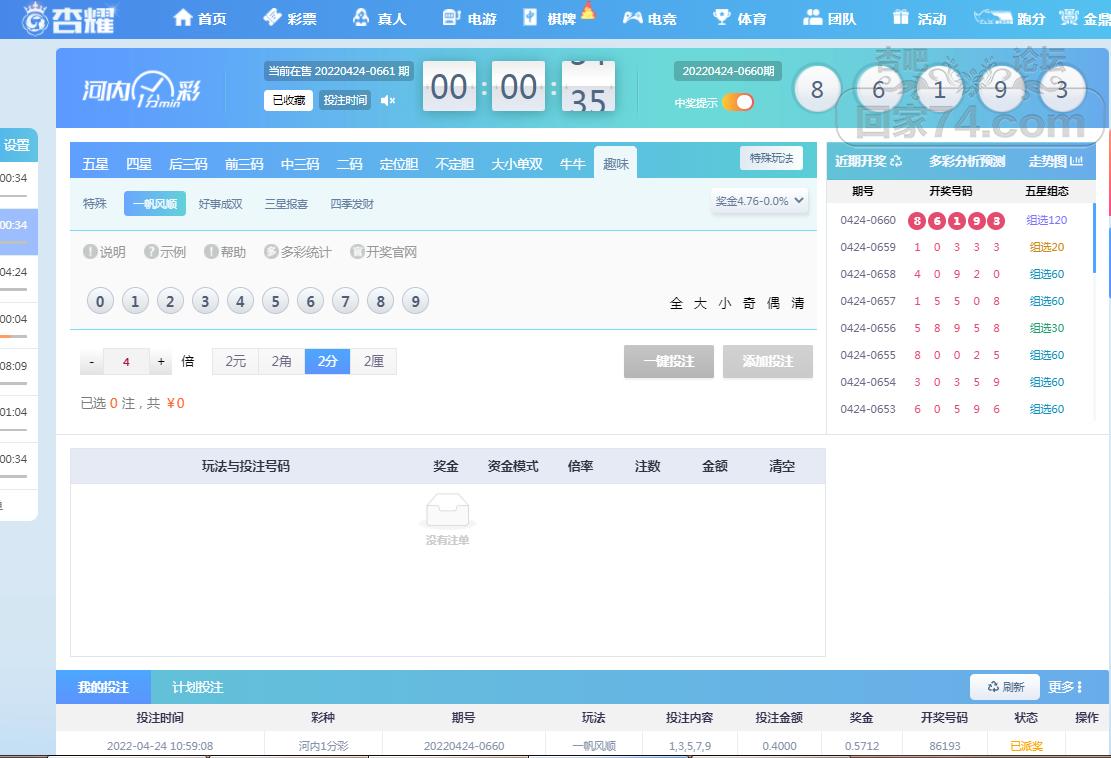
Task: Click 组选20 in row 0424-0659
Action: tap(1047, 247)
